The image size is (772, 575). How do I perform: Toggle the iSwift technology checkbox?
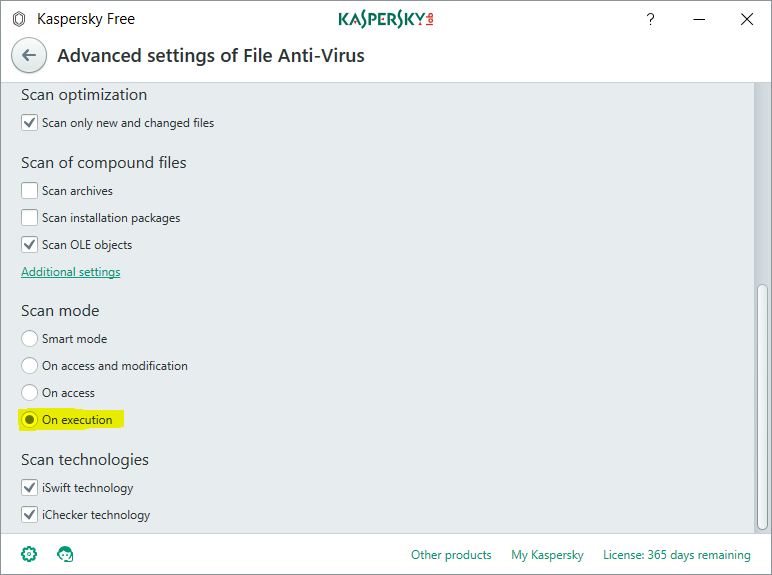[30, 488]
